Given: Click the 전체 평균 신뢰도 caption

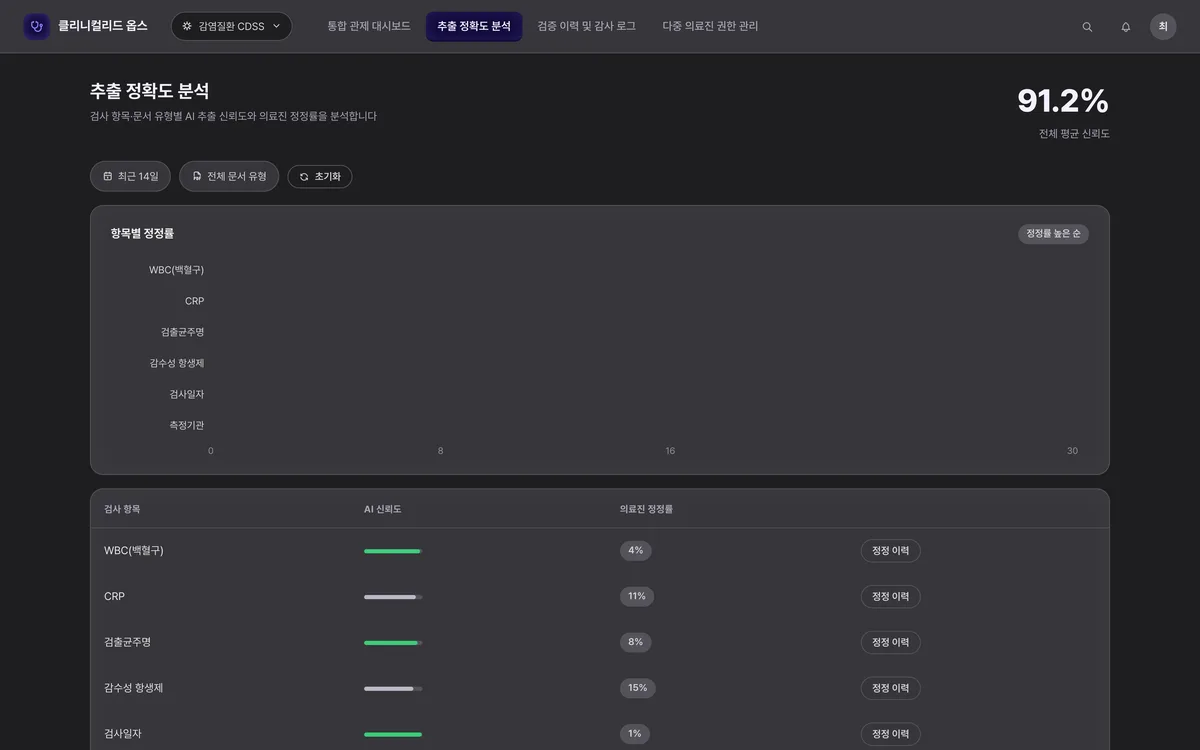Looking at the screenshot, I should coord(1074,134).
